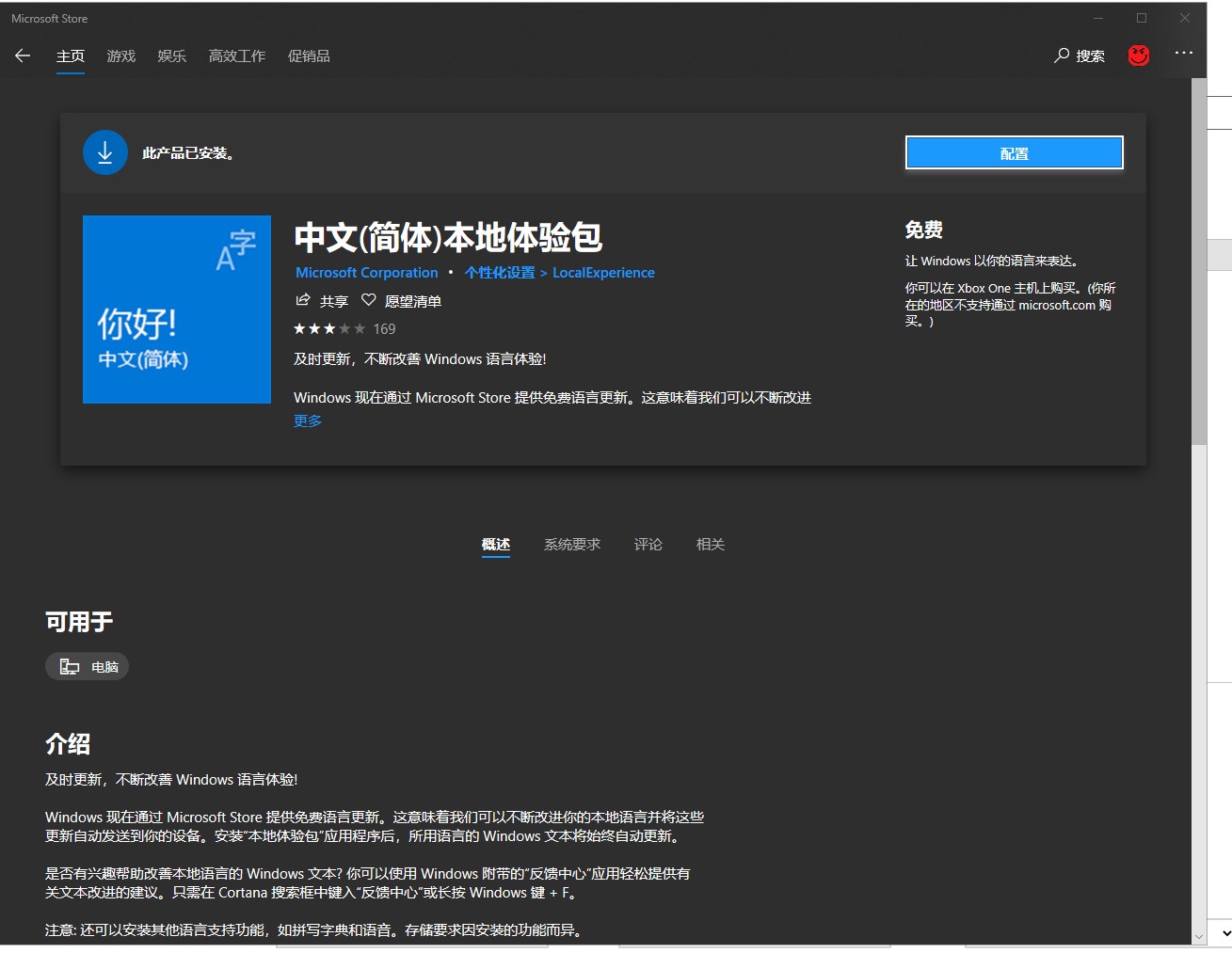Viewport: 1232px width, 953px height.
Task: Go back with the left arrow icon
Action: (23, 56)
